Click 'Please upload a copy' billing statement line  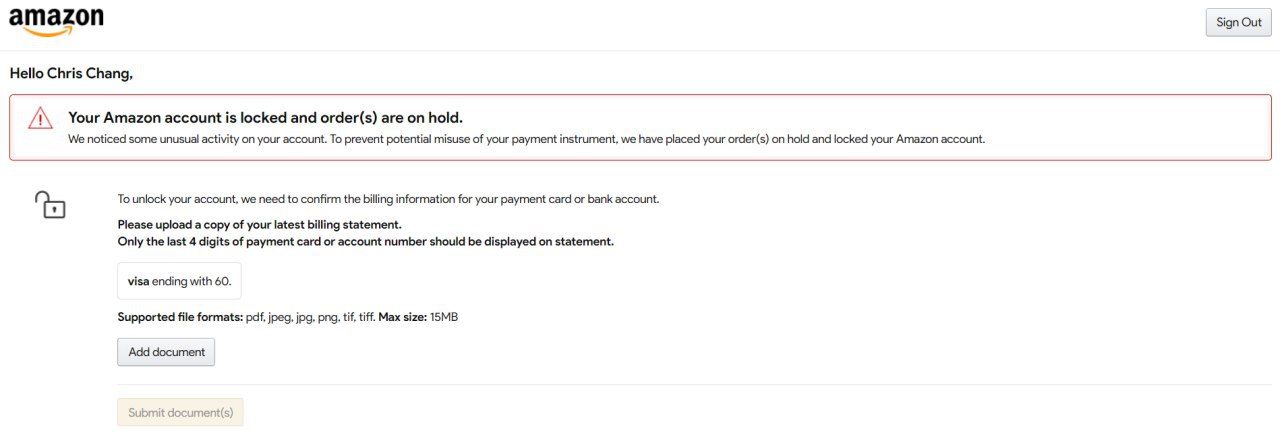pos(259,224)
